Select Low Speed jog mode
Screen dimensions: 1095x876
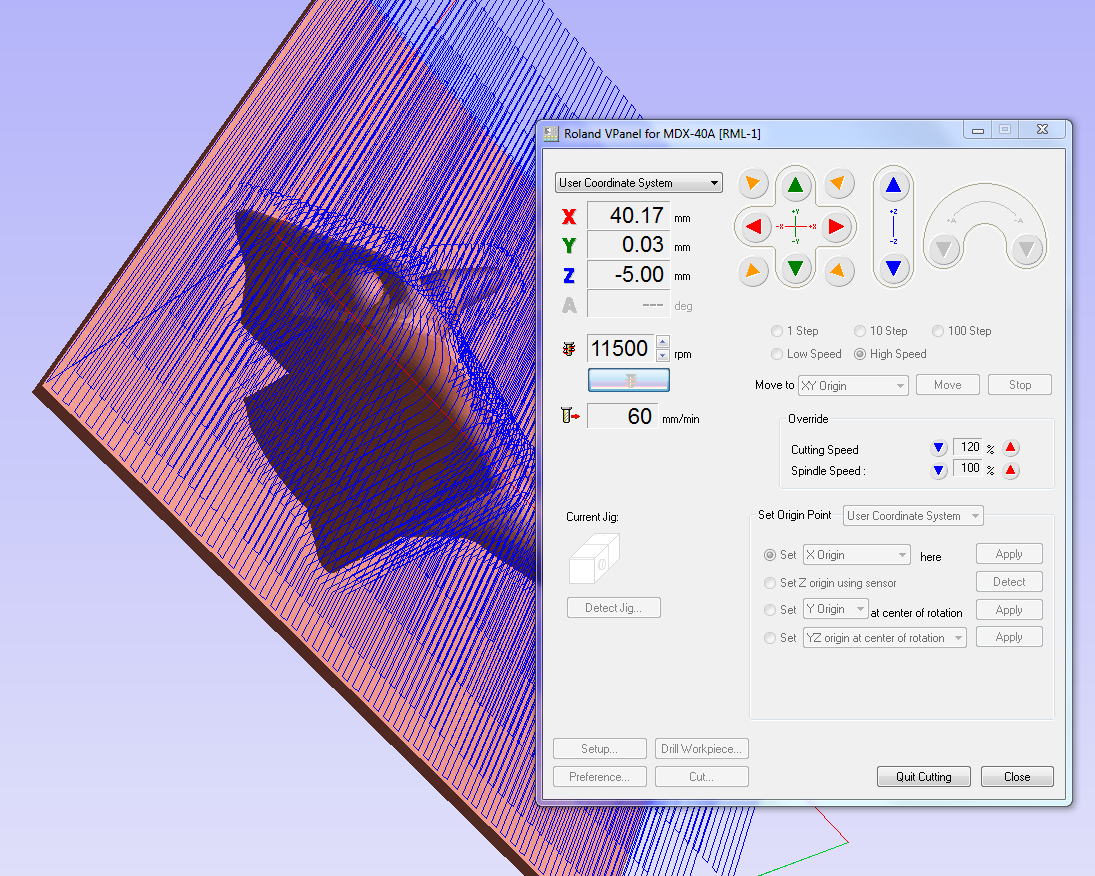tap(807, 354)
